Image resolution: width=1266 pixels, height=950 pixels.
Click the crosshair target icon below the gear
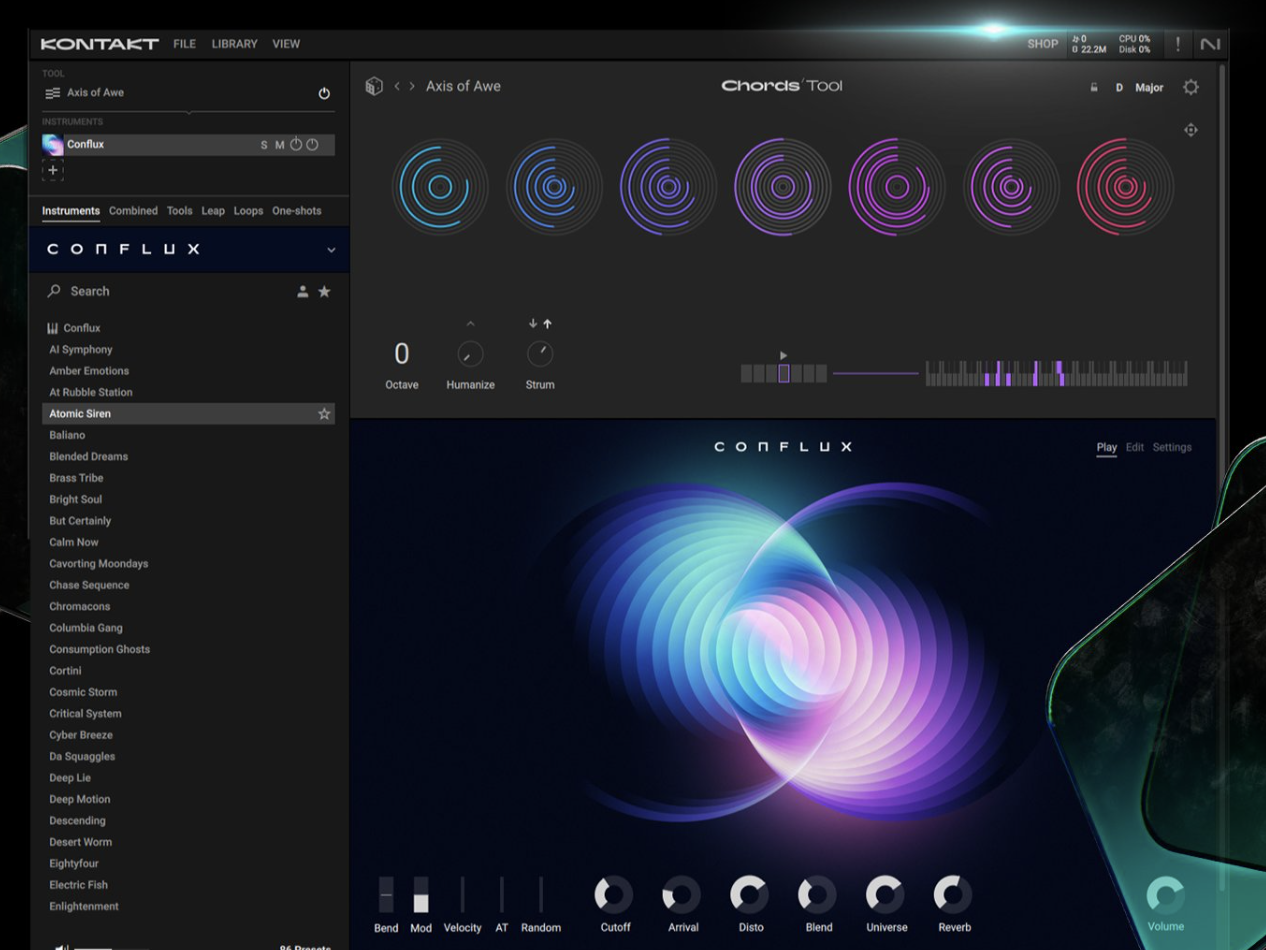point(1190,130)
